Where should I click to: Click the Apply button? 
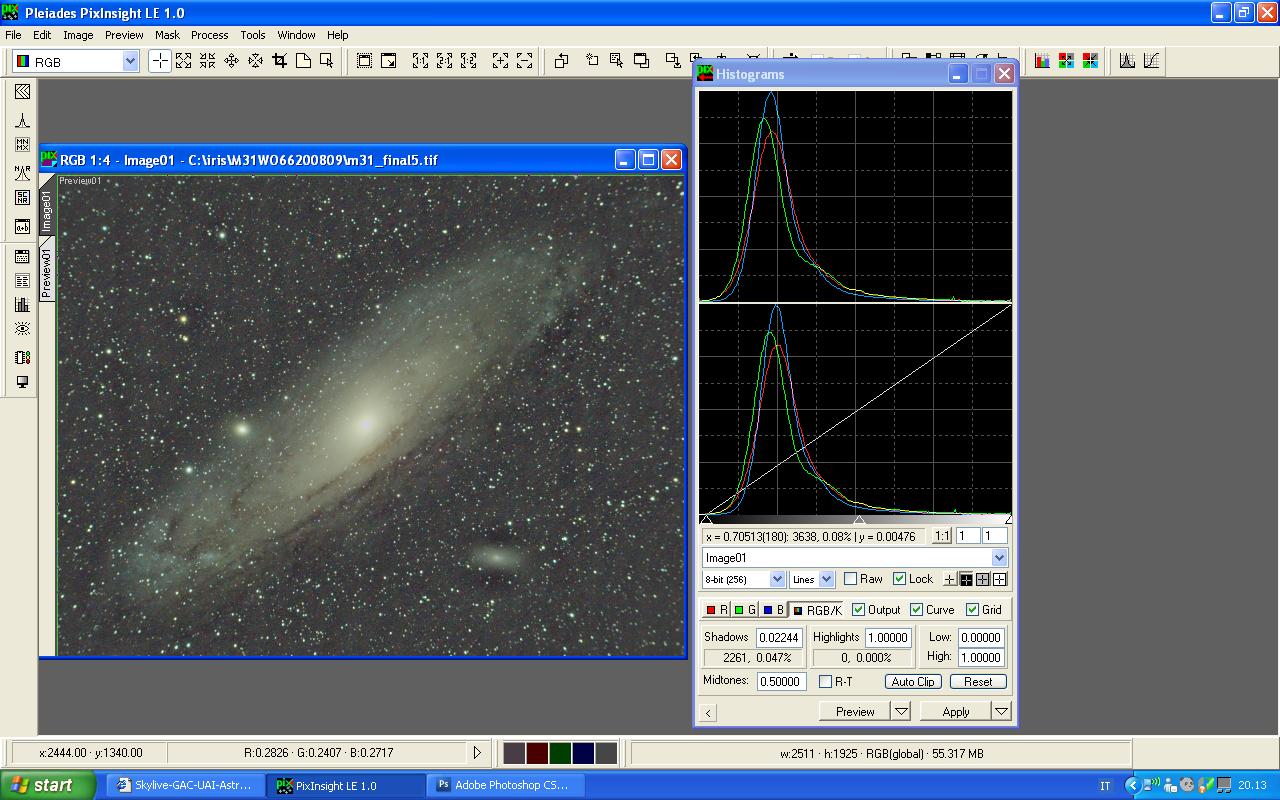point(956,711)
